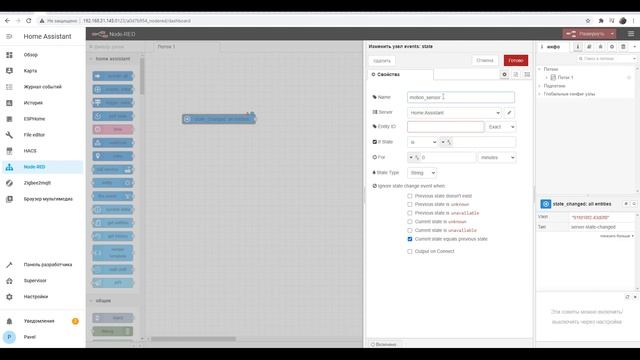The image size is (640, 360).
Task: Open the For minutes unit dropdown
Action: [497, 157]
